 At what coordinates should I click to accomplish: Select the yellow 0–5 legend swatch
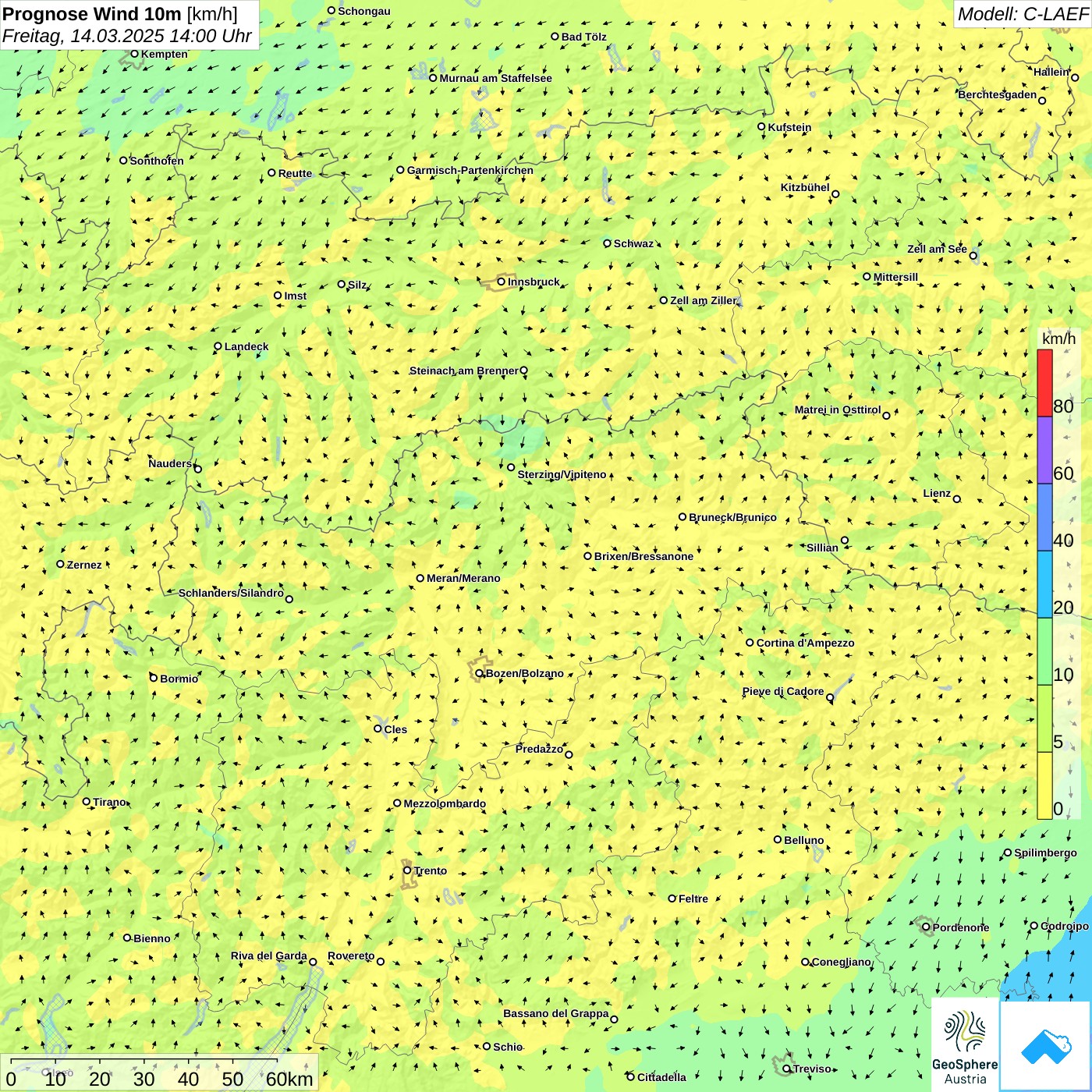tap(1044, 786)
